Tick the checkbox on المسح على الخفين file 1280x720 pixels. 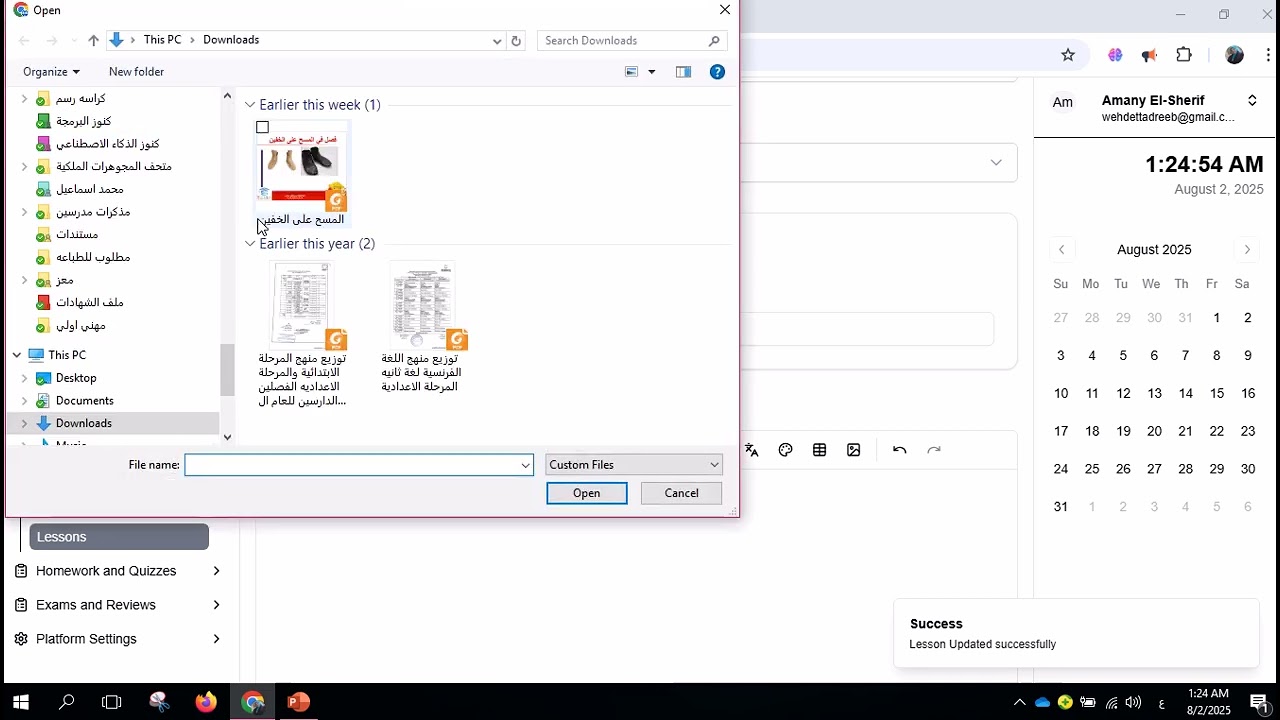tap(263, 128)
